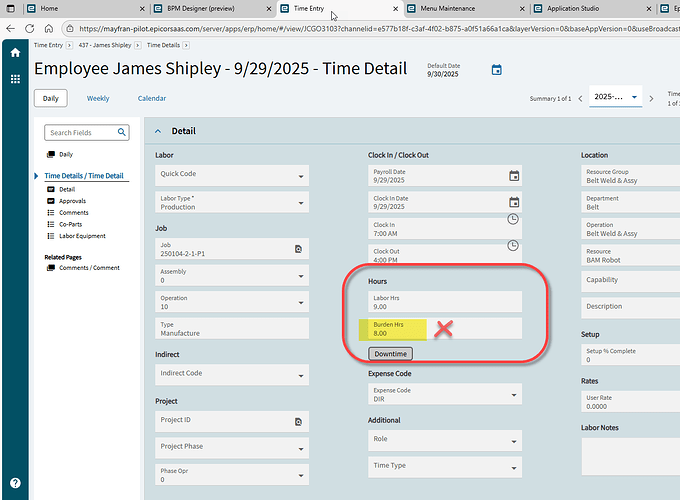Collapse the Detail panel section

(157, 131)
